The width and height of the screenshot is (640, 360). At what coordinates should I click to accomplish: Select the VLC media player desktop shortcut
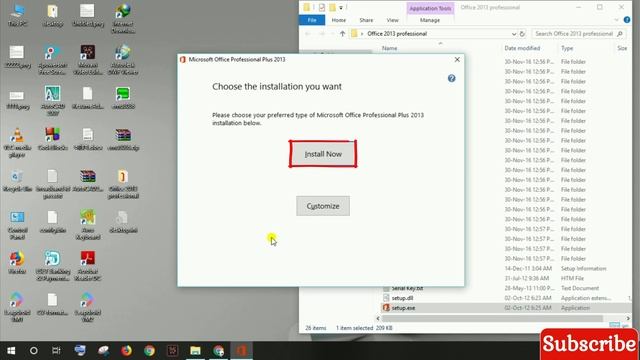(18, 143)
